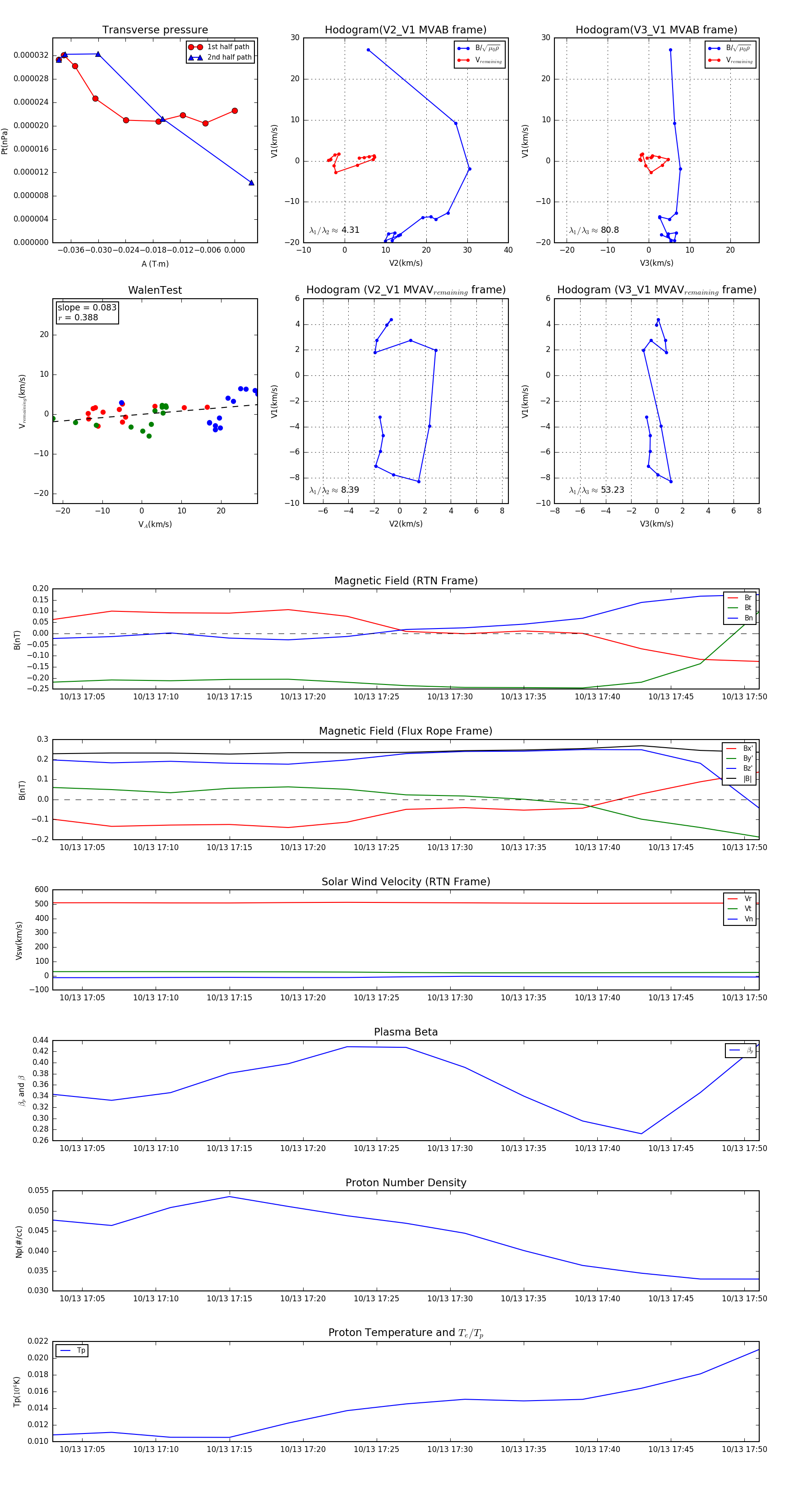The image size is (812, 1489).
Task: Click '10/13 17:50' tick under Plasma Beta plot
Action: 744,1148
